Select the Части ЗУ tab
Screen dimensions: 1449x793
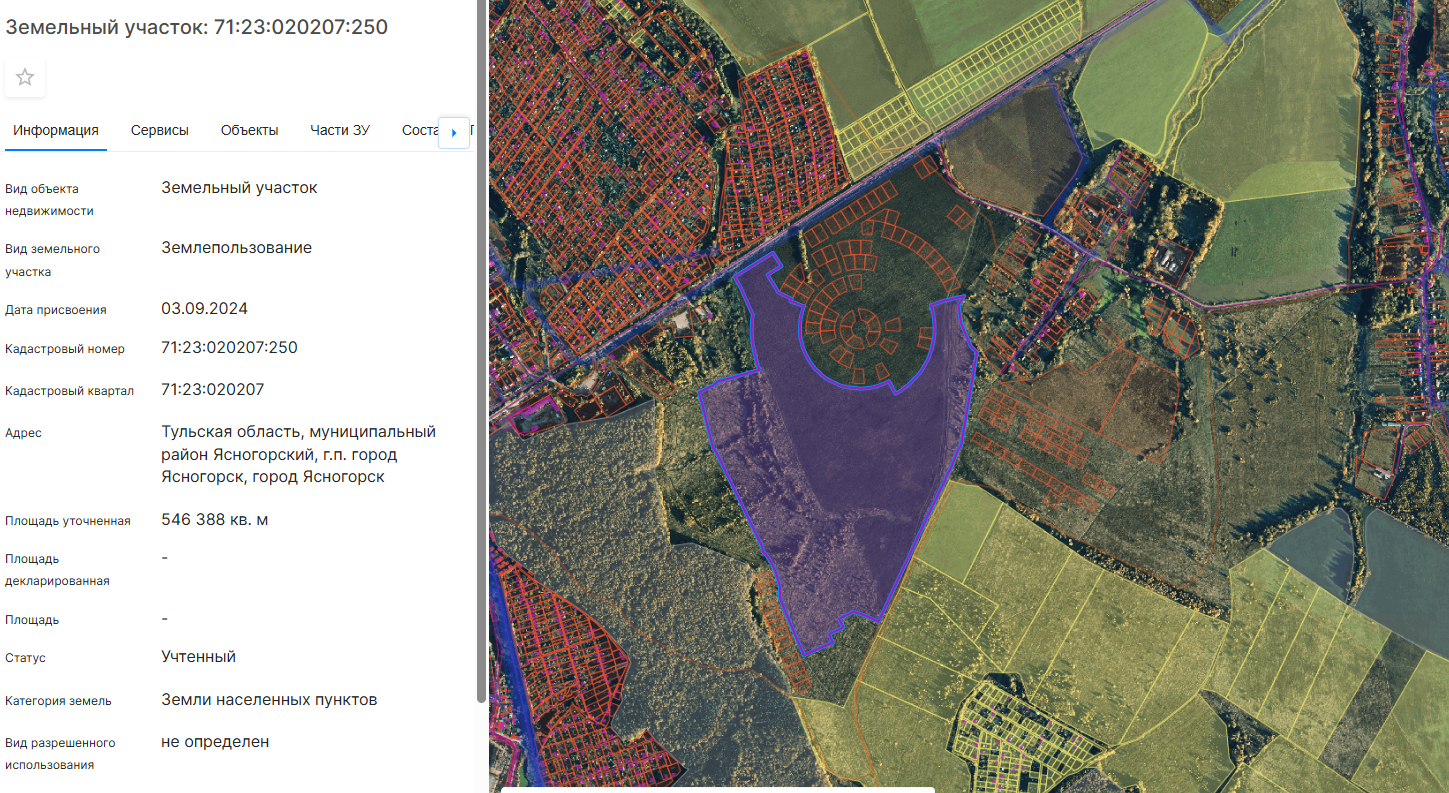pyautogui.click(x=340, y=130)
